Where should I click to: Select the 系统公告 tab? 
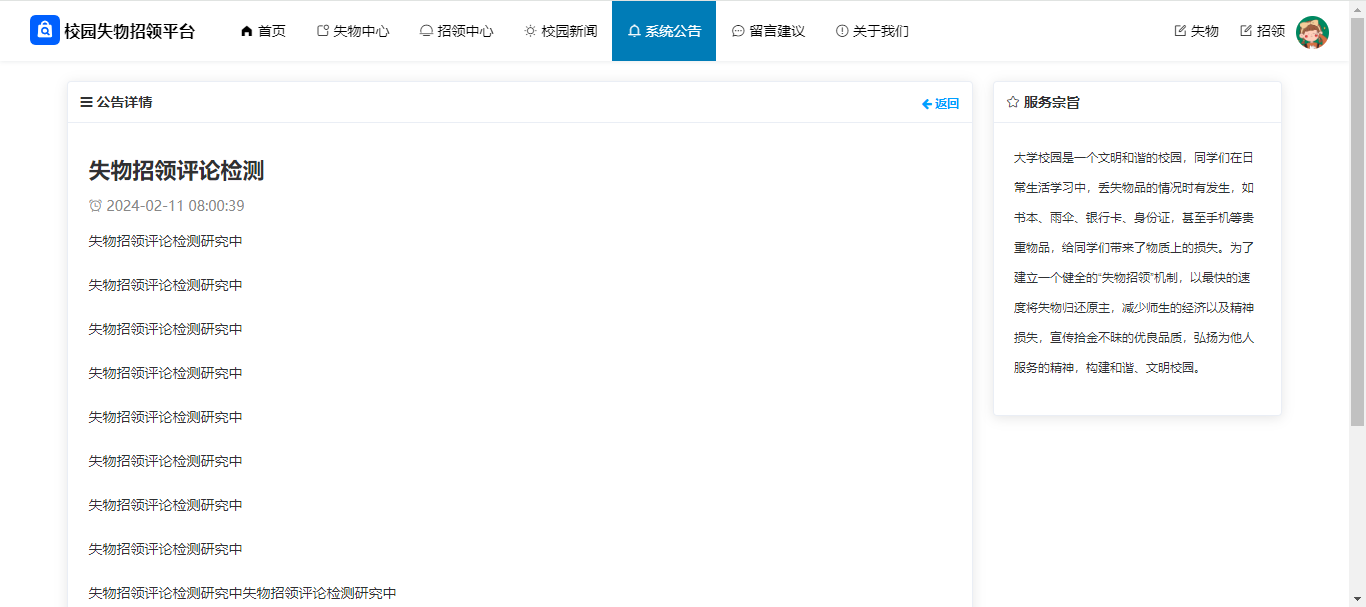664,31
